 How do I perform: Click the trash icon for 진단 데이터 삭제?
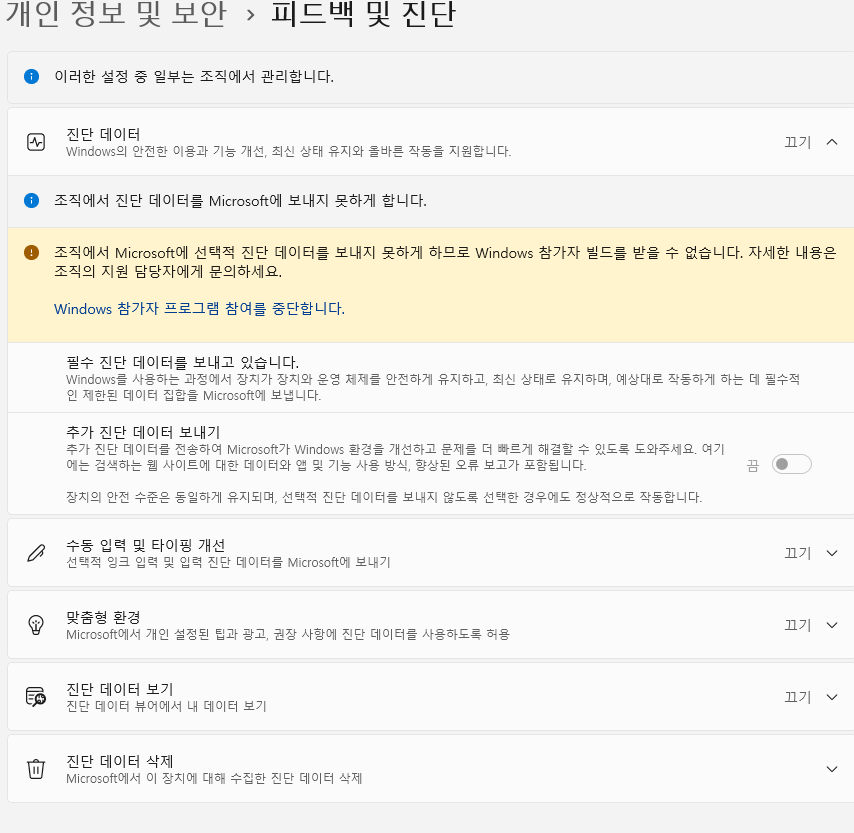pos(36,769)
